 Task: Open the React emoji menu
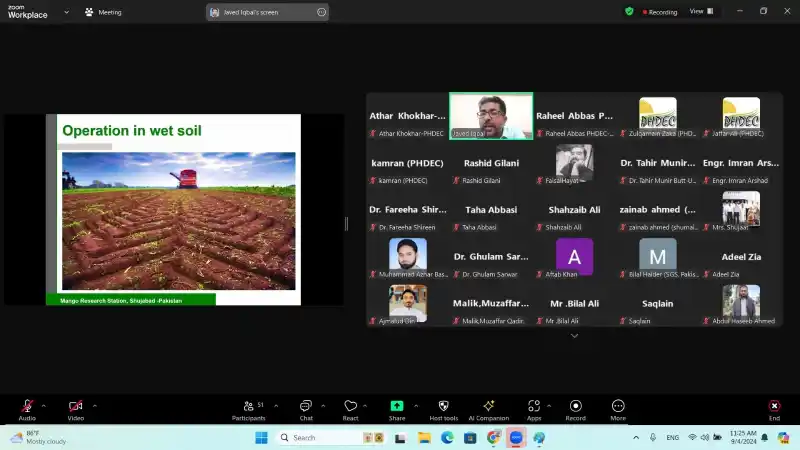(x=350, y=408)
